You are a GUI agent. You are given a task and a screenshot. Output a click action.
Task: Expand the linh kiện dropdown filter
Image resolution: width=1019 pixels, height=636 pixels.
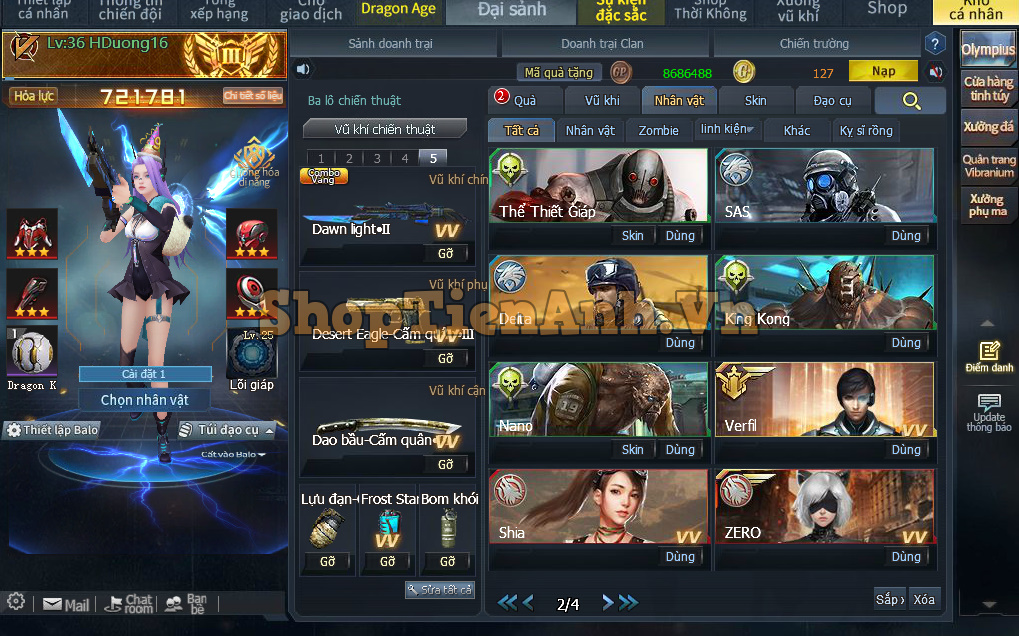[727, 130]
